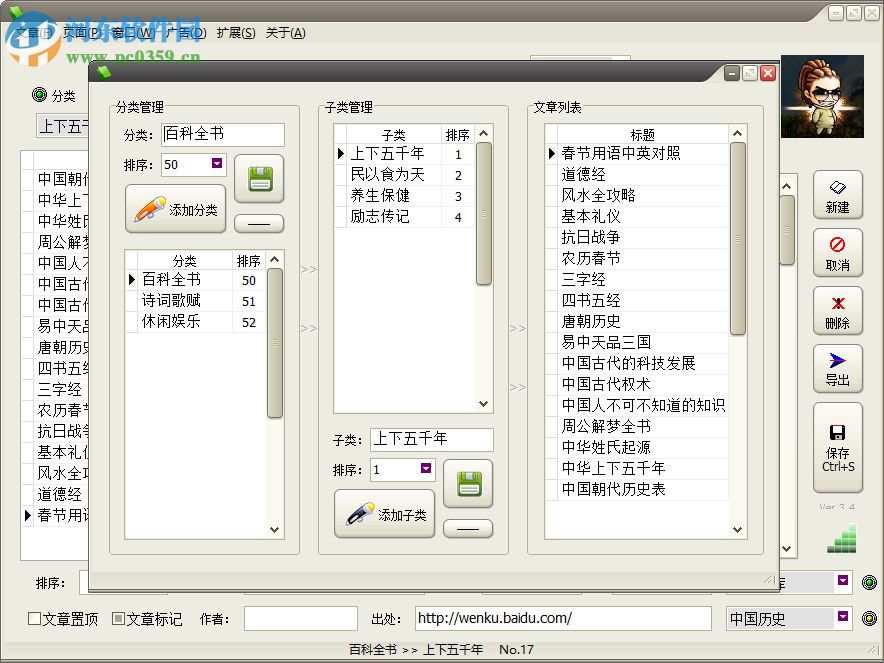Screen dimensions: 884x663
Task: Click floppy disk save icon in 分类管理 panel
Action: pyautogui.click(x=259, y=180)
